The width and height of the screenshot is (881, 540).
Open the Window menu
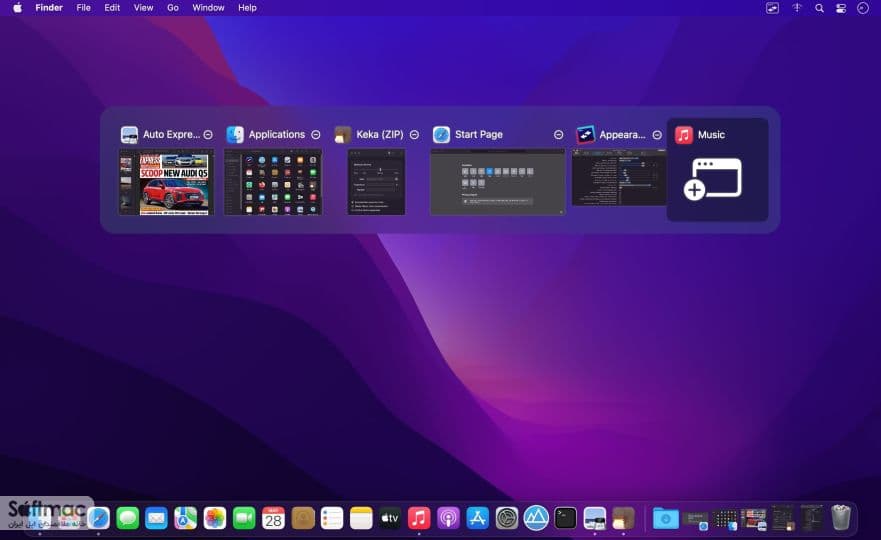point(208,8)
